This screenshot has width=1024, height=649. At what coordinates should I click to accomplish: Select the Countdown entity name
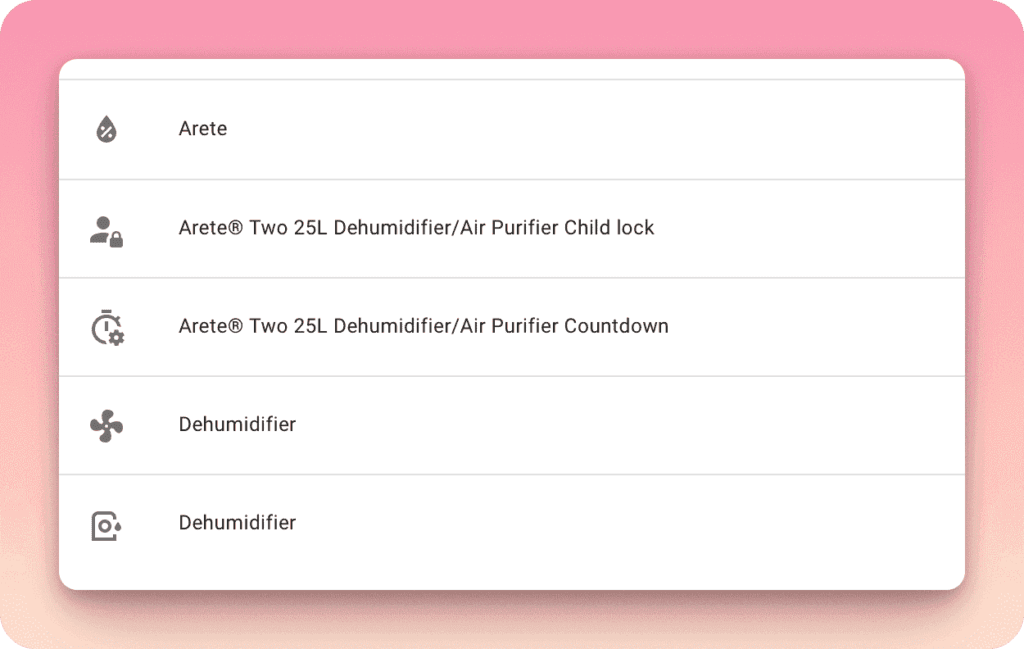[x=423, y=326]
